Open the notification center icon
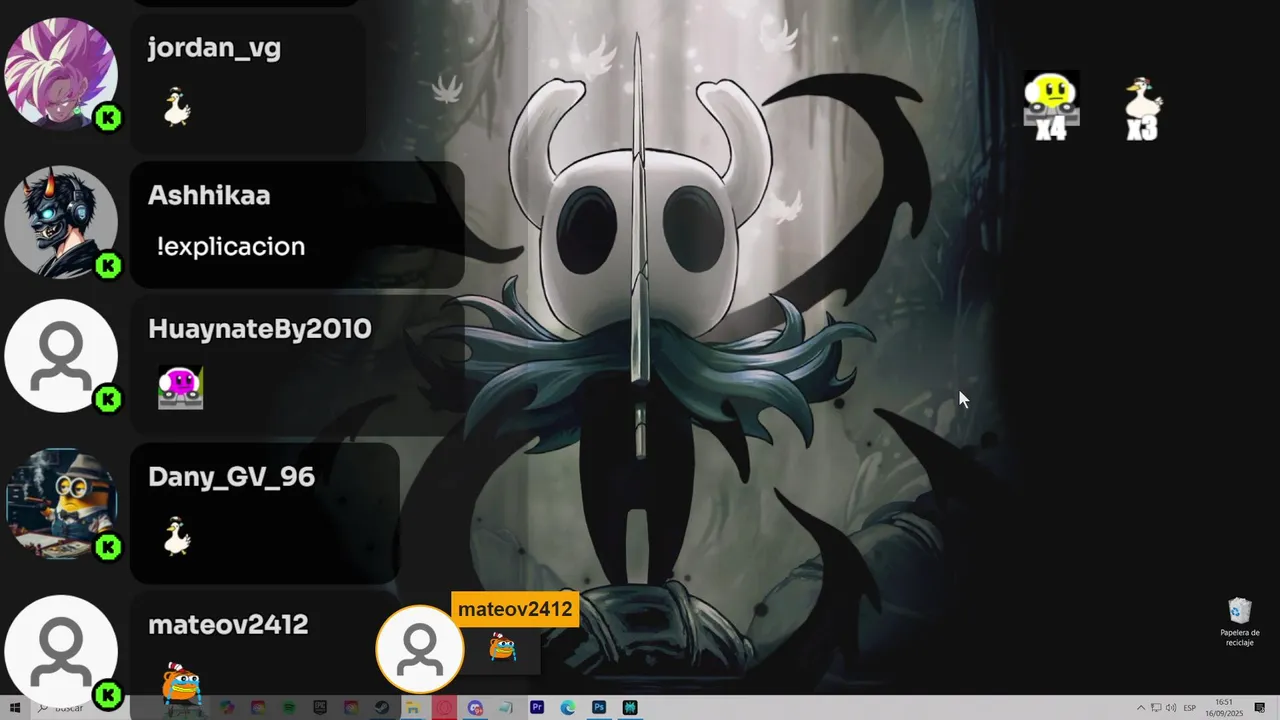Image resolution: width=1280 pixels, height=720 pixels. [1260, 708]
